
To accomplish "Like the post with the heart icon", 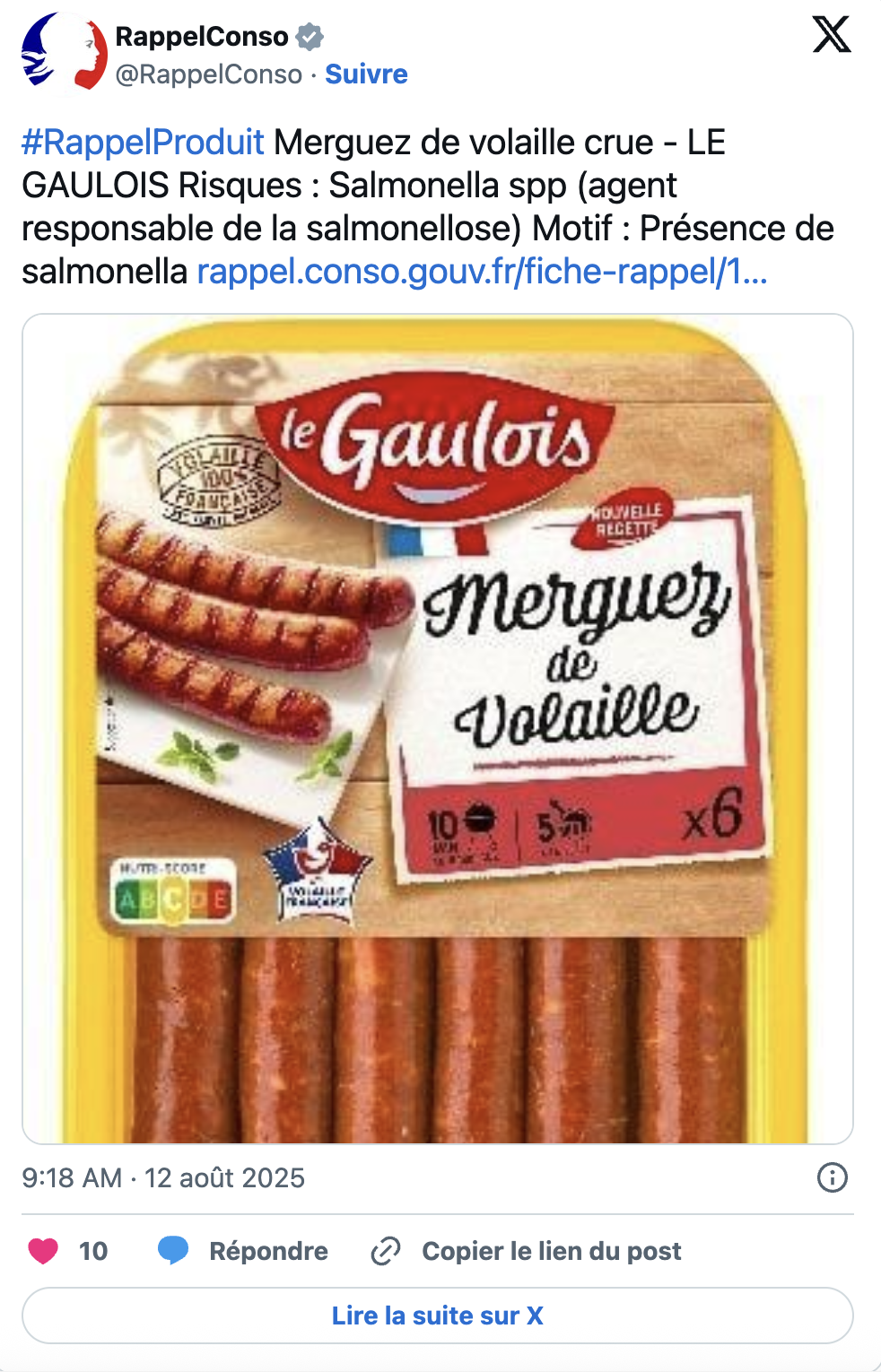I will (43, 1250).
